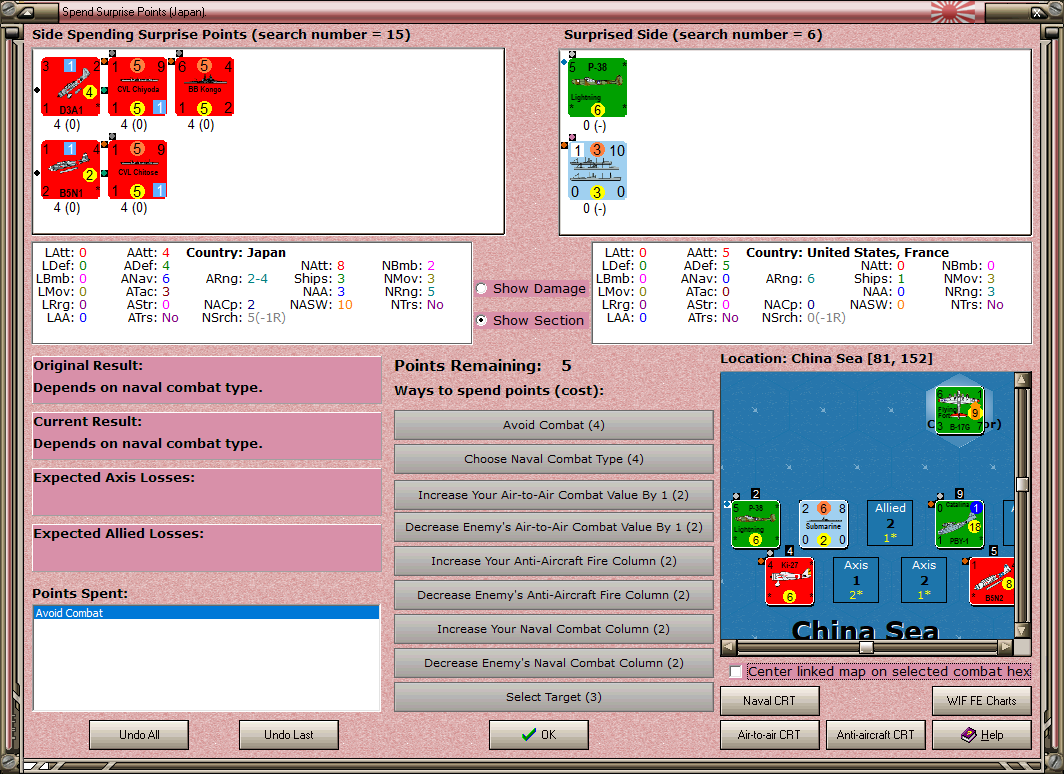Viewport: 1064px width, 774px height.
Task: Click the Current Result panel
Action: click(207, 436)
